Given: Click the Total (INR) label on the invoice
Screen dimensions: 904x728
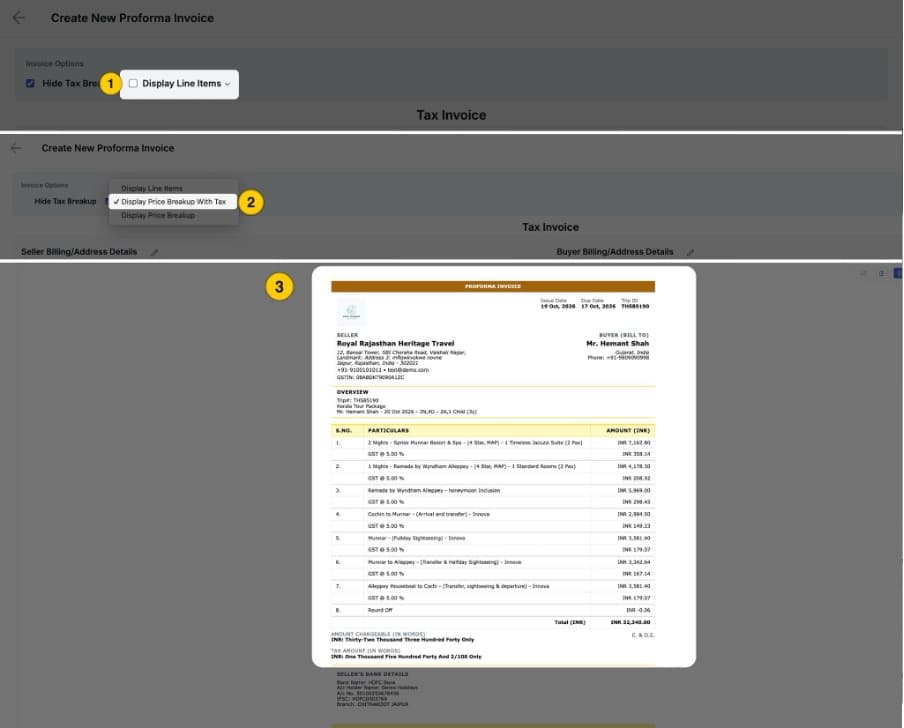Looking at the screenshot, I should [570, 623].
